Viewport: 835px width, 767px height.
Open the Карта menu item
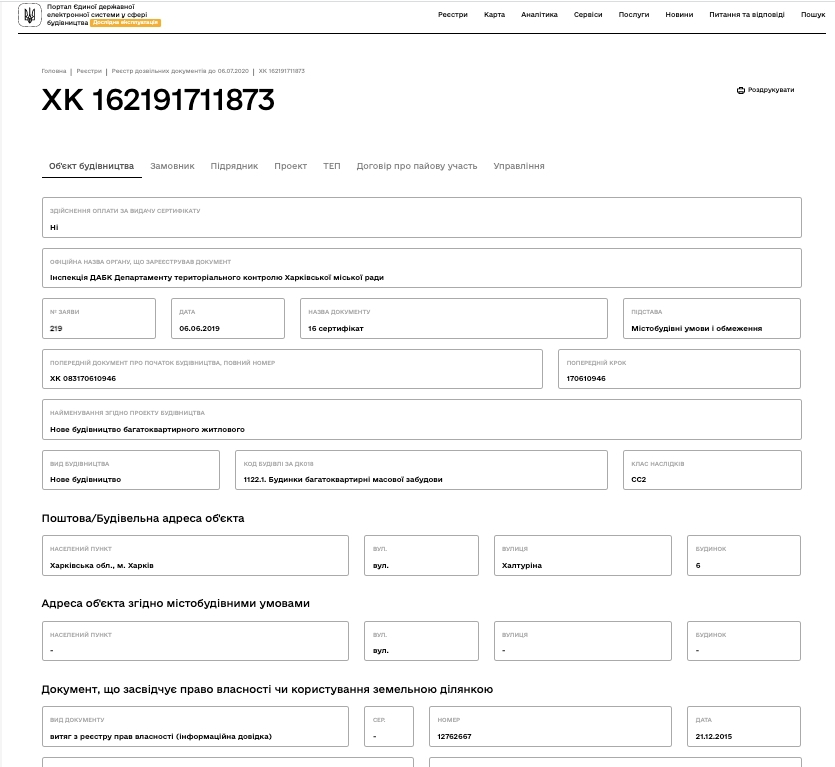tap(494, 14)
